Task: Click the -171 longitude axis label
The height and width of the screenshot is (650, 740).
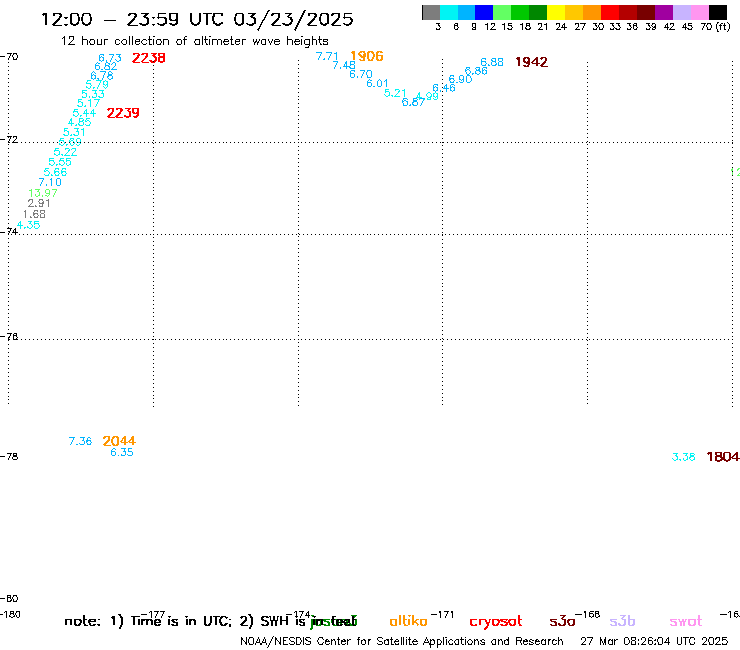Action: click(x=442, y=615)
